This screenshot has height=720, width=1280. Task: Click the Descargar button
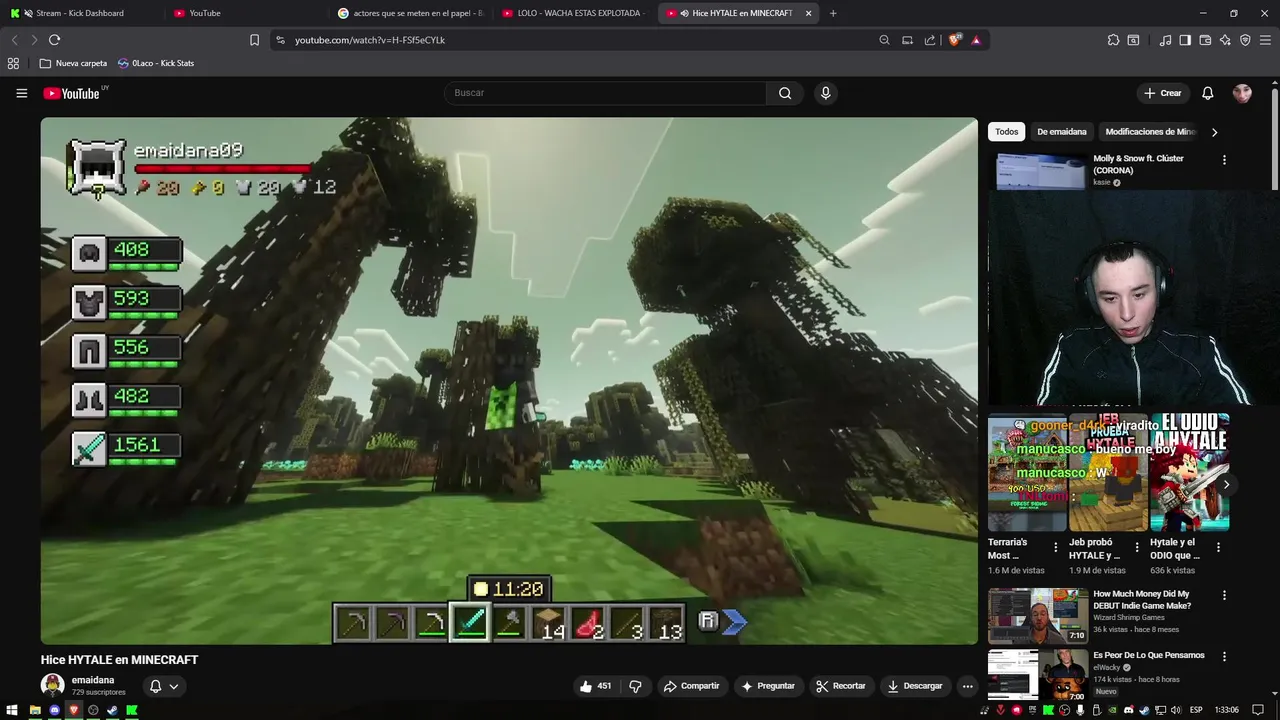pyautogui.click(x=915, y=686)
